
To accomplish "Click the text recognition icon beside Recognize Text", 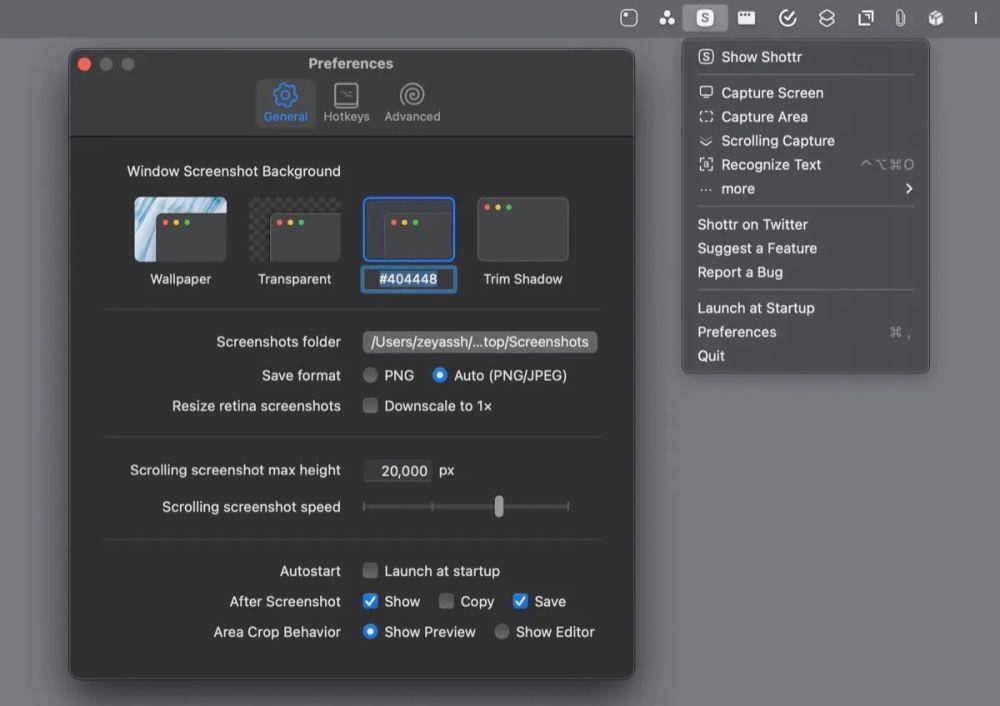I will 706,165.
